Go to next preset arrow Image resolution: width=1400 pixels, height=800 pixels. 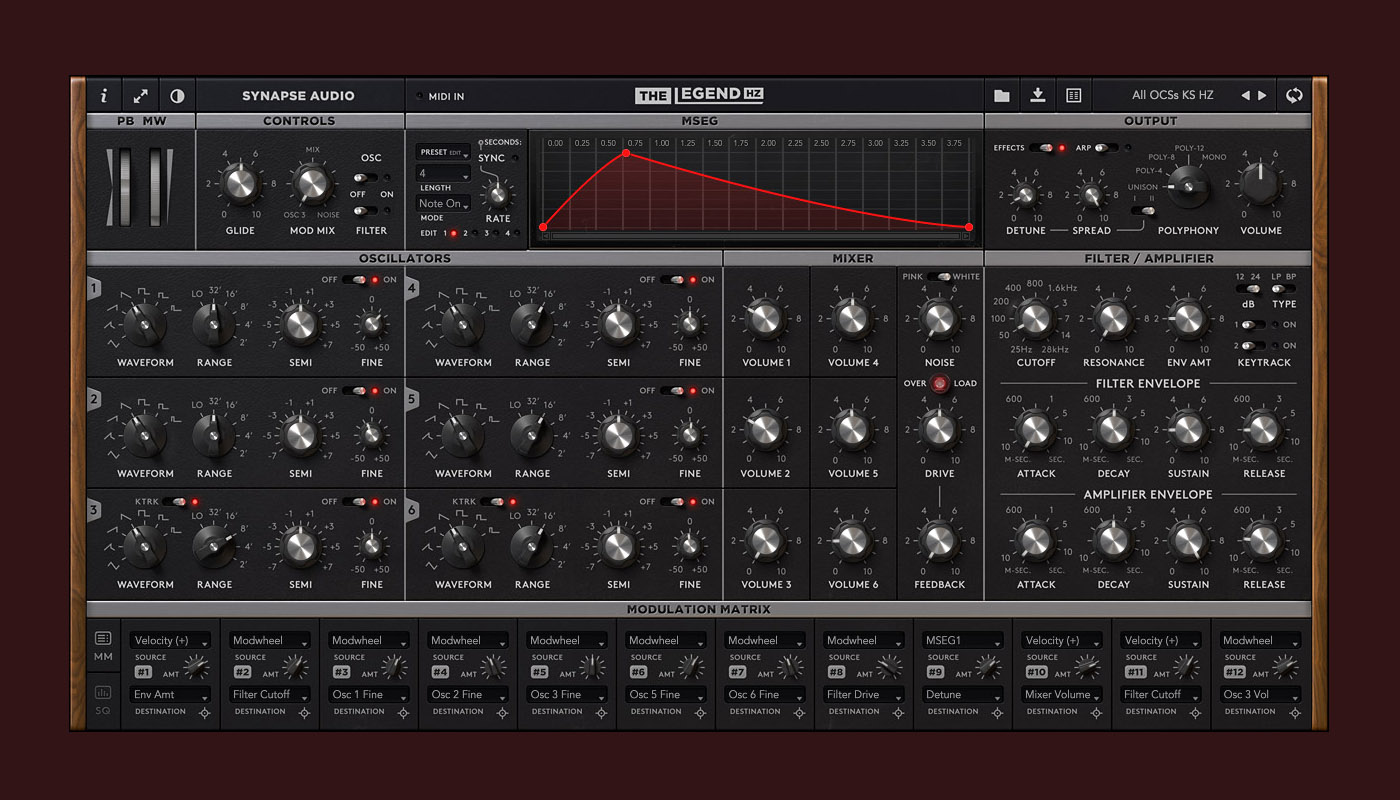click(1262, 96)
